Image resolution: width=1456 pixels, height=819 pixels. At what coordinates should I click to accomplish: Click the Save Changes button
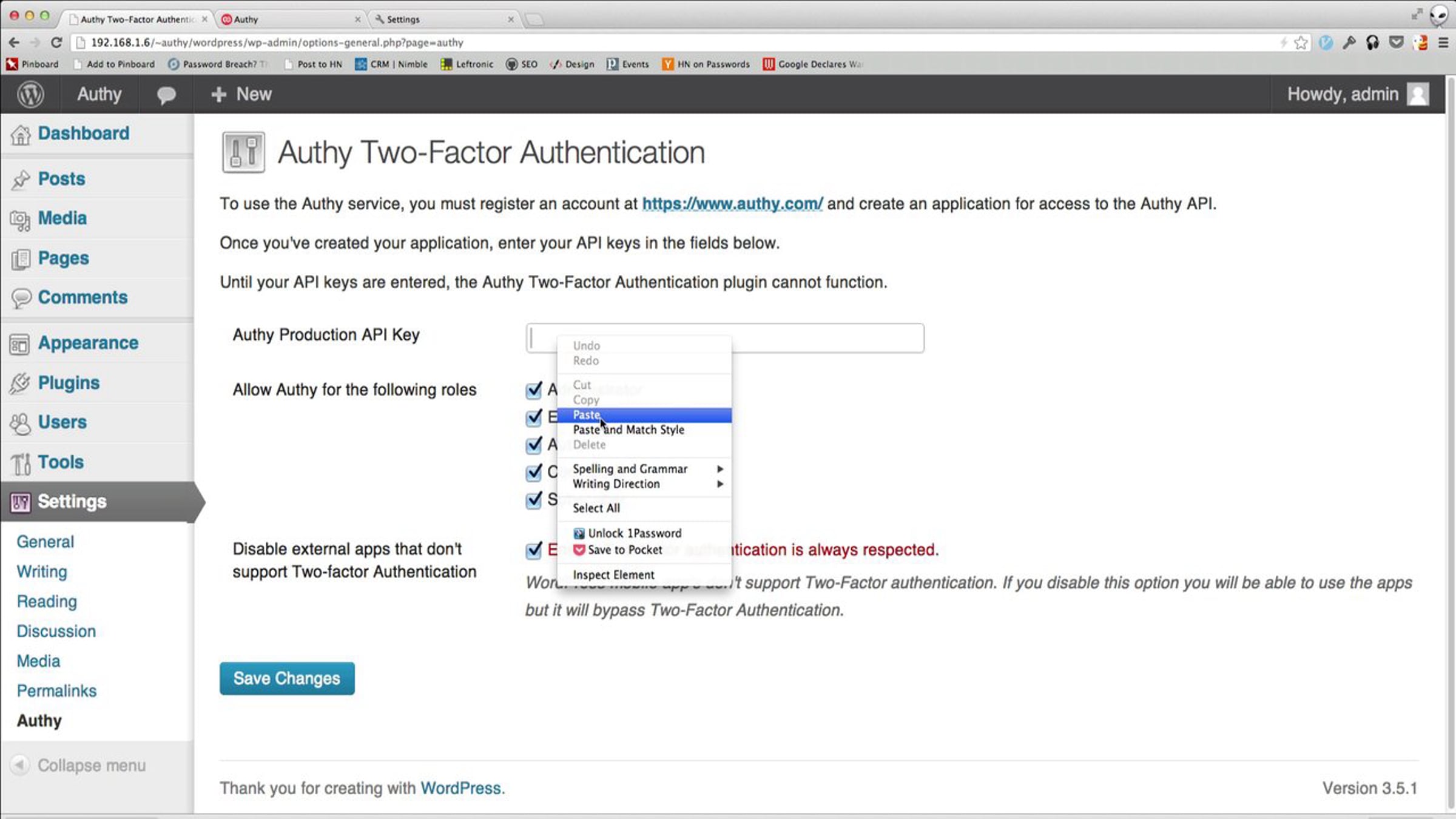tap(287, 678)
